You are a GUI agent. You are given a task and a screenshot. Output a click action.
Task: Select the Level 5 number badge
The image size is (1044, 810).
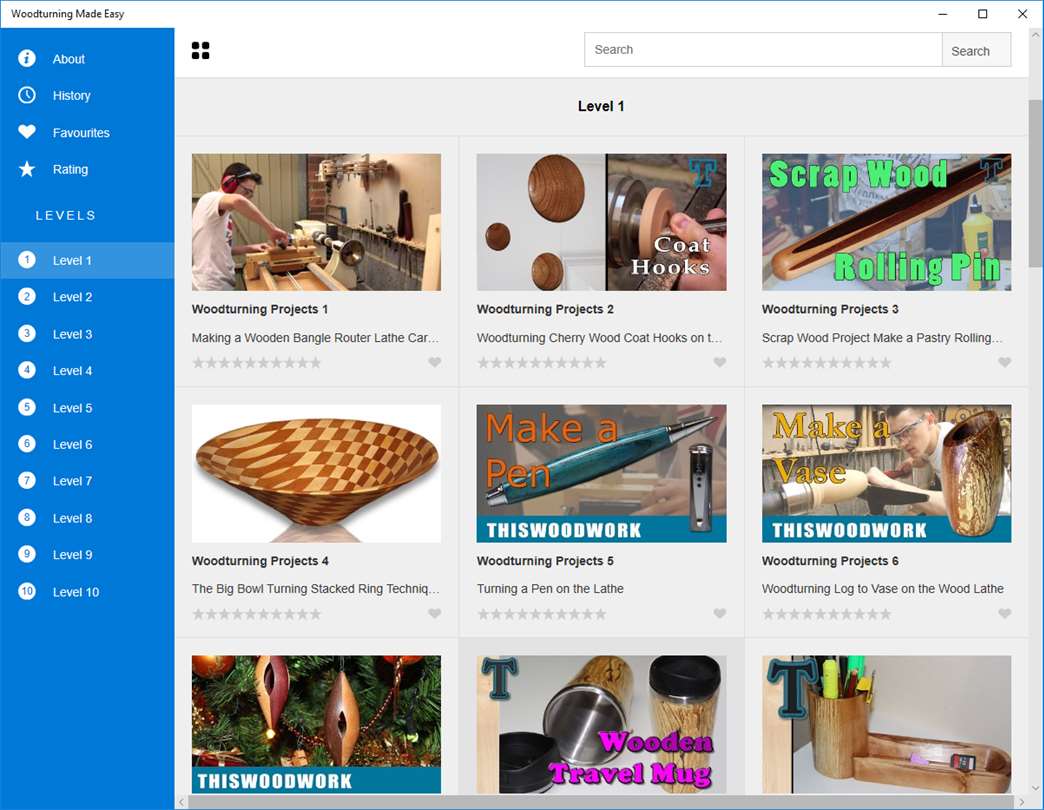tap(27, 407)
